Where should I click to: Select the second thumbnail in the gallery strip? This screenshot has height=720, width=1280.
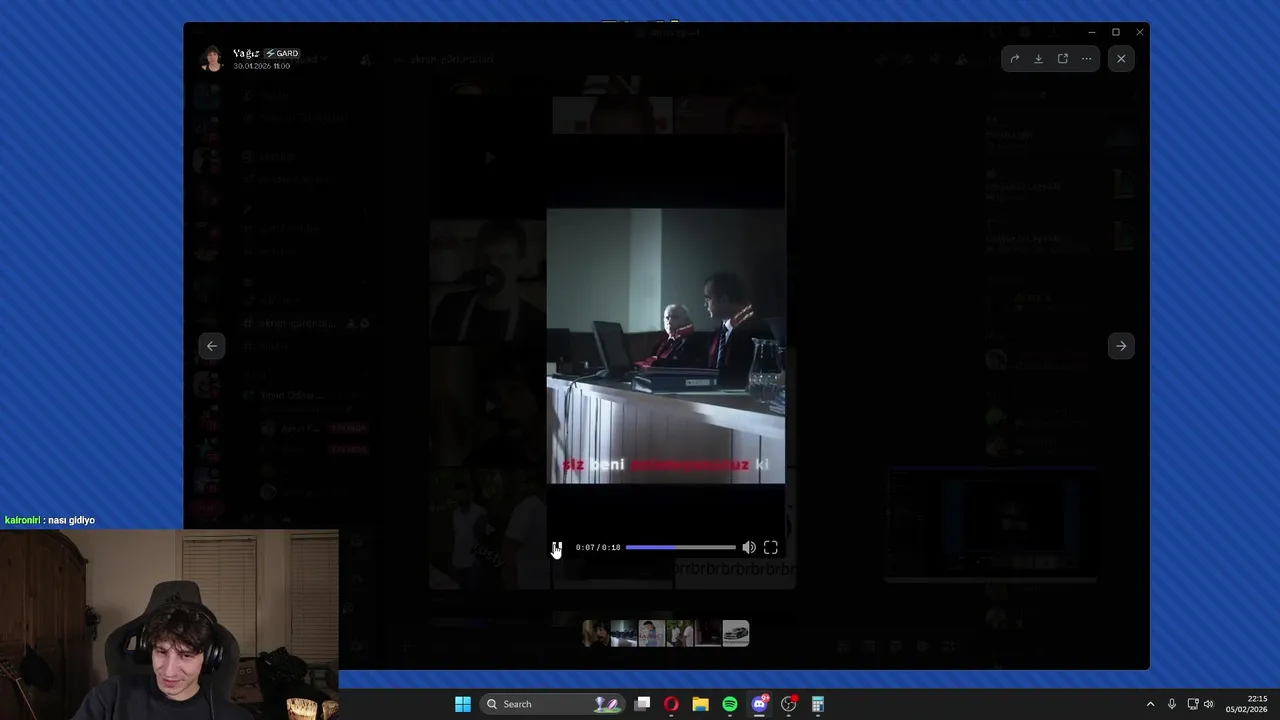(x=624, y=633)
